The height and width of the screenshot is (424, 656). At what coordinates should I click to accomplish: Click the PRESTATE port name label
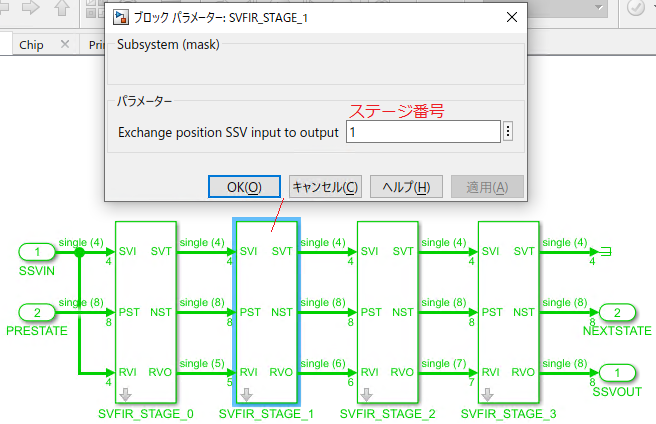(37, 331)
